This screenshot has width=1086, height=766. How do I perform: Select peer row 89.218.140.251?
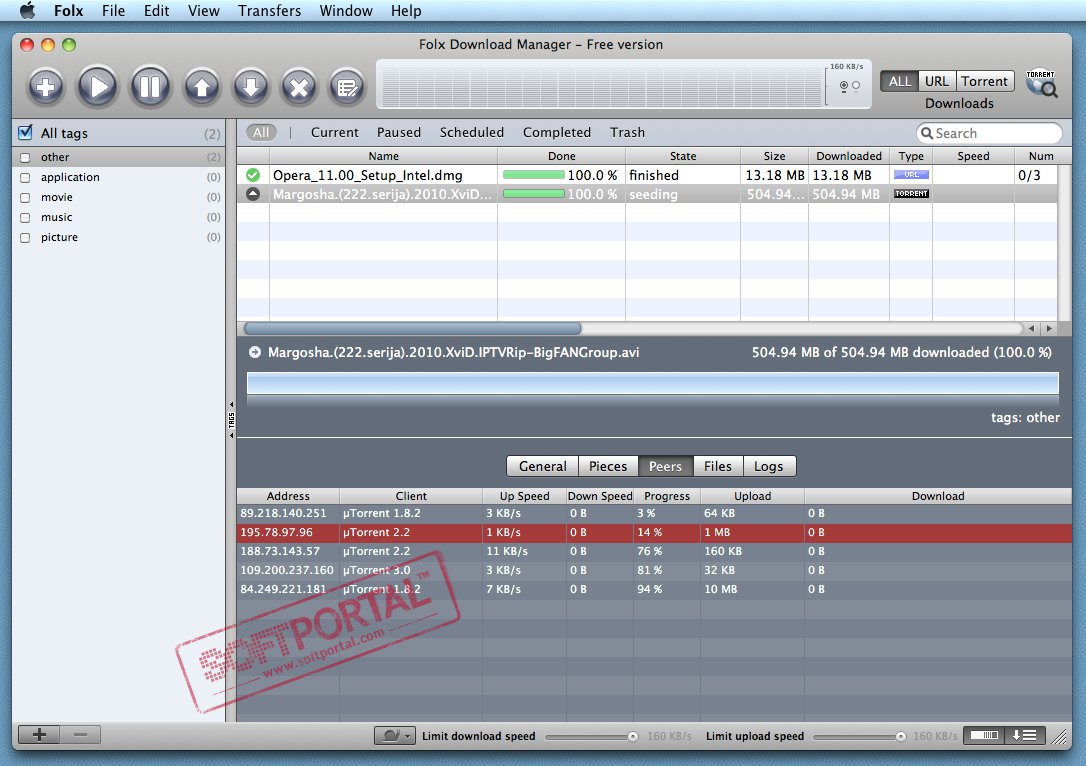[x=654, y=513]
